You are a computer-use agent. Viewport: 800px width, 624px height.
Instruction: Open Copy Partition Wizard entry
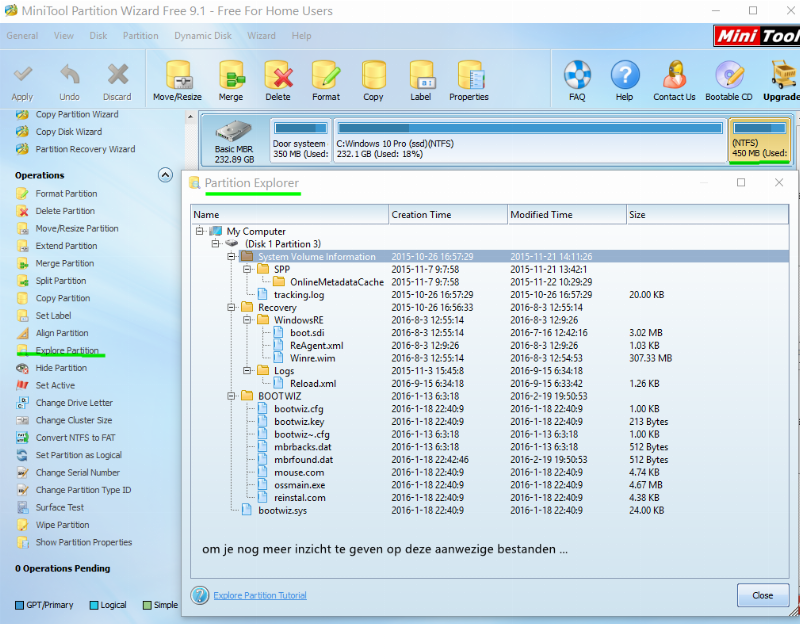(77, 114)
